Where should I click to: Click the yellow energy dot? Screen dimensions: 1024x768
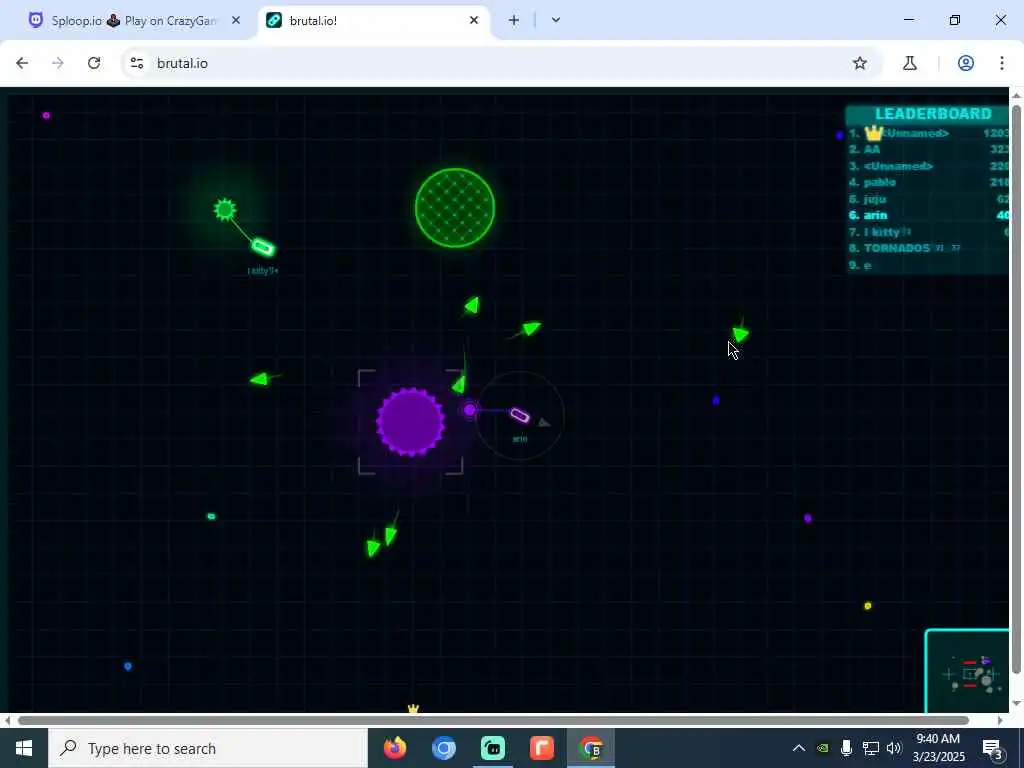click(x=868, y=606)
